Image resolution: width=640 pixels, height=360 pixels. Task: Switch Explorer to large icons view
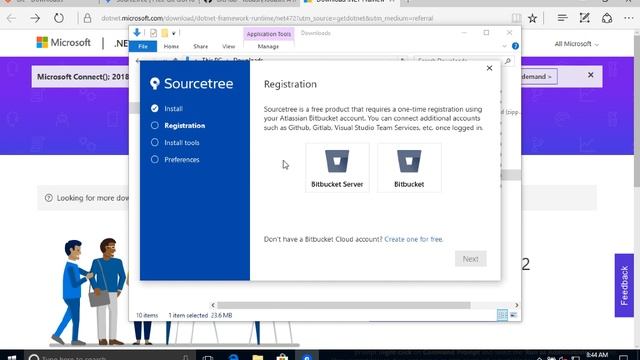coord(513,315)
